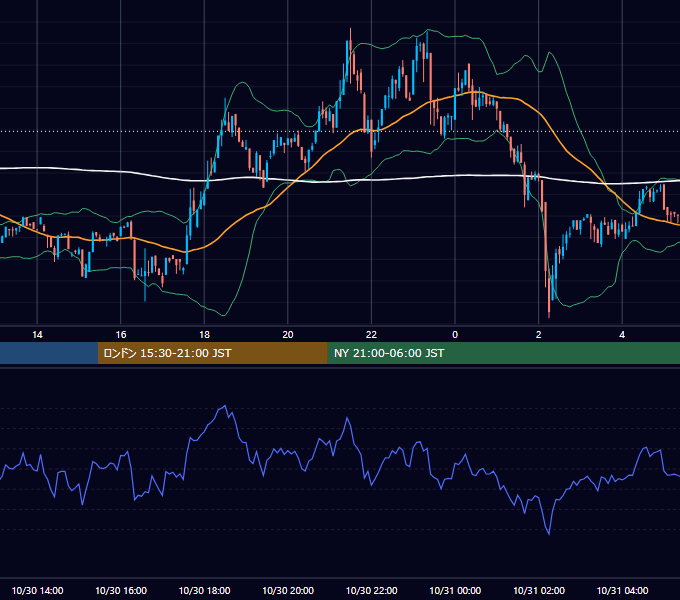Screen dimensions: 680x600
Task: Click the oscillator peak near 18:30
Action: (x=225, y=406)
